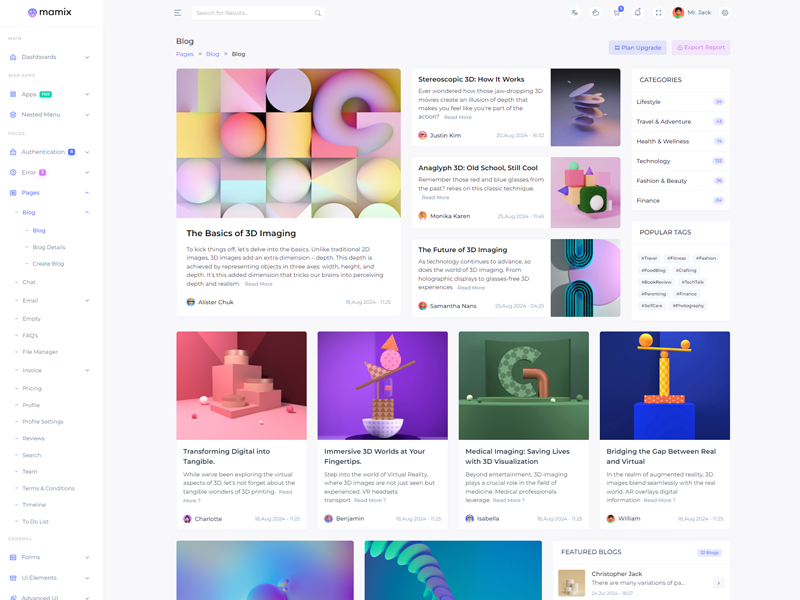
Task: Click the Mr. Jack profile avatar
Action: point(679,13)
